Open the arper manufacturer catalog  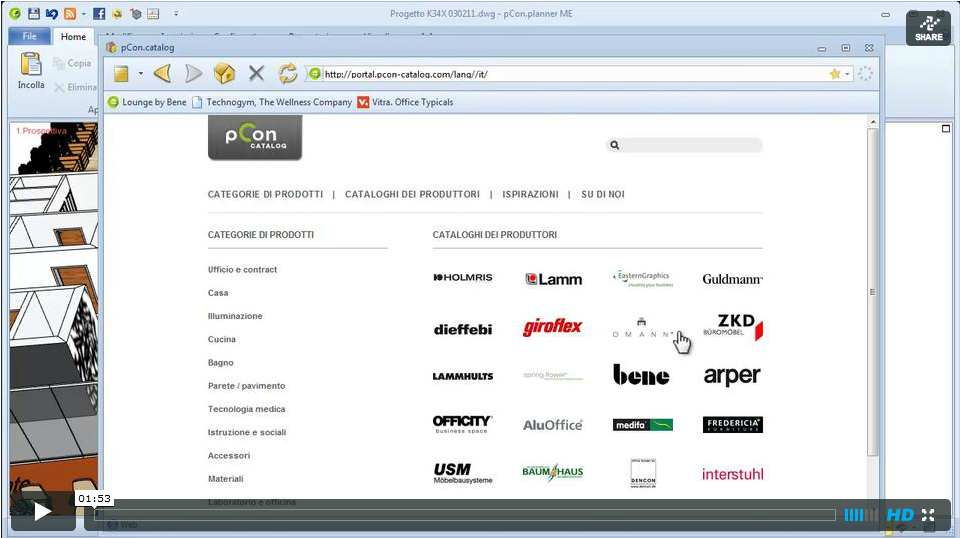coord(732,376)
